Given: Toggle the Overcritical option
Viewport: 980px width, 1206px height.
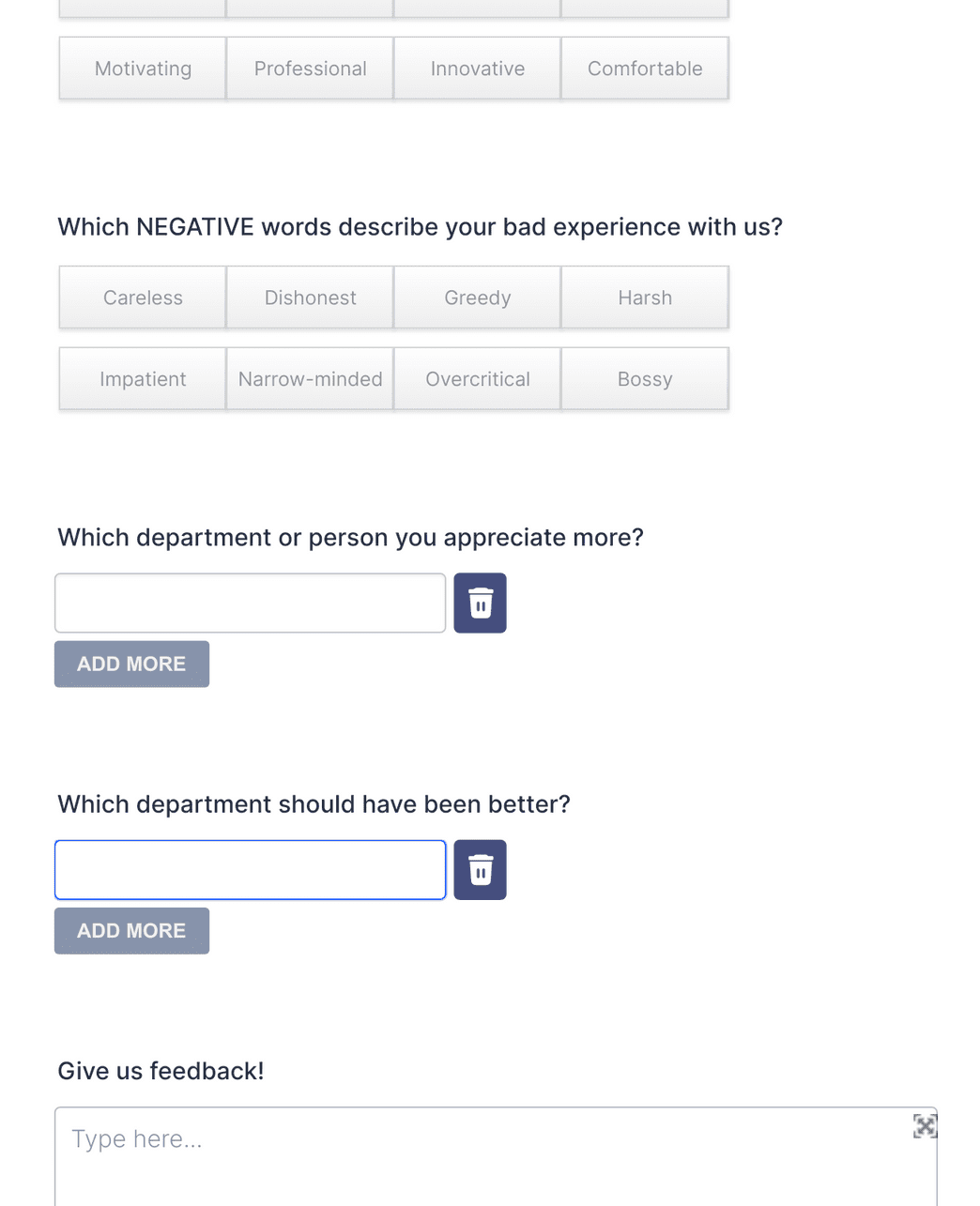Looking at the screenshot, I should (477, 379).
